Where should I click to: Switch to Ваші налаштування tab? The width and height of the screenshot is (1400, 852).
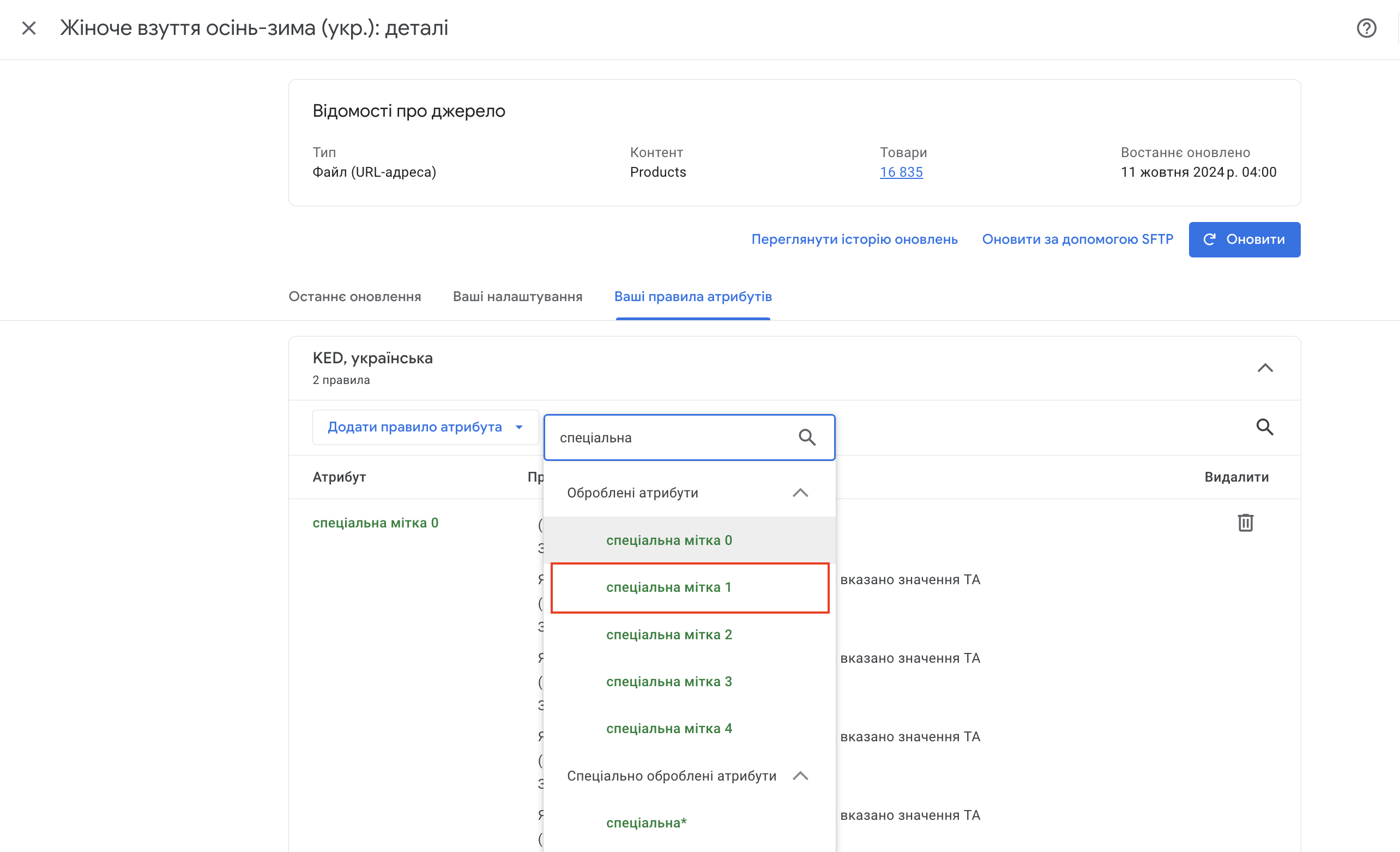point(517,297)
